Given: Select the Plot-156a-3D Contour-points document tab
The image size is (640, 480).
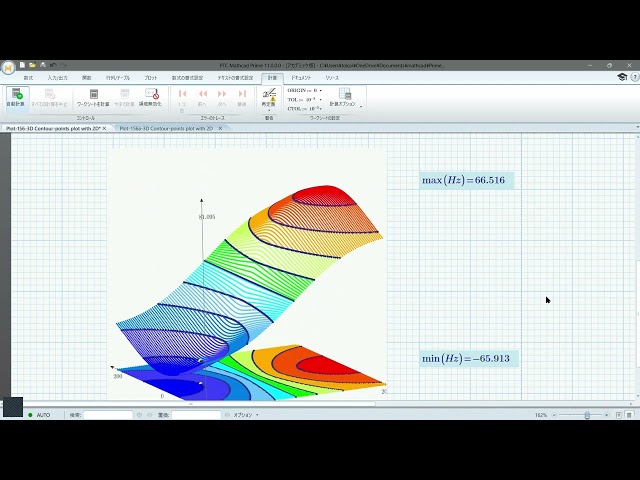Looking at the screenshot, I should (x=166, y=128).
